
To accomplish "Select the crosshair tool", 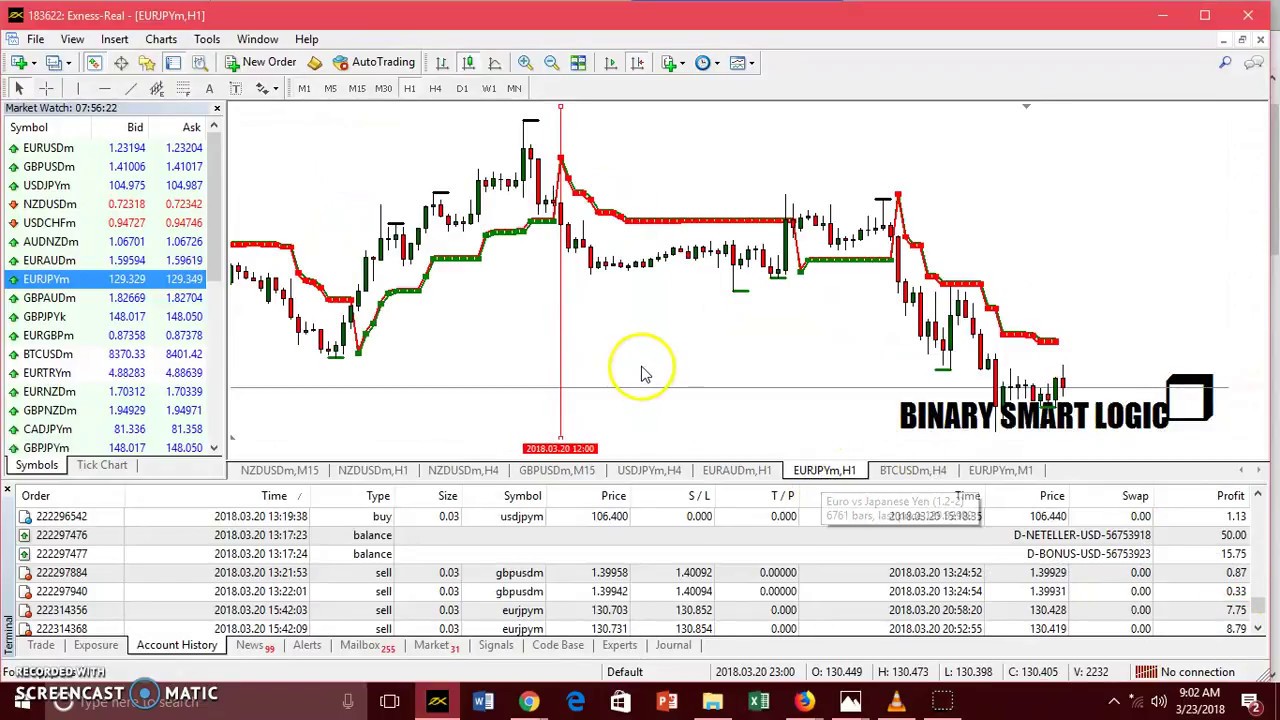I will tap(46, 89).
